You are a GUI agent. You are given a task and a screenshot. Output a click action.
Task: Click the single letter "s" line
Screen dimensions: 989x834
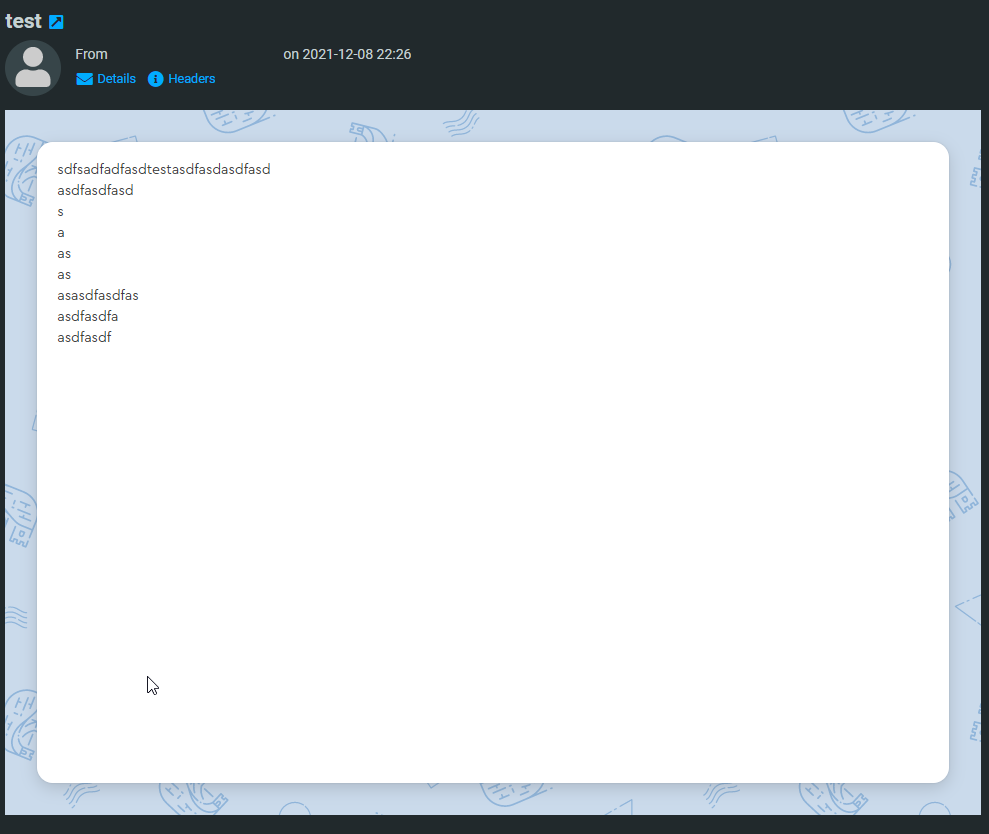(61, 212)
